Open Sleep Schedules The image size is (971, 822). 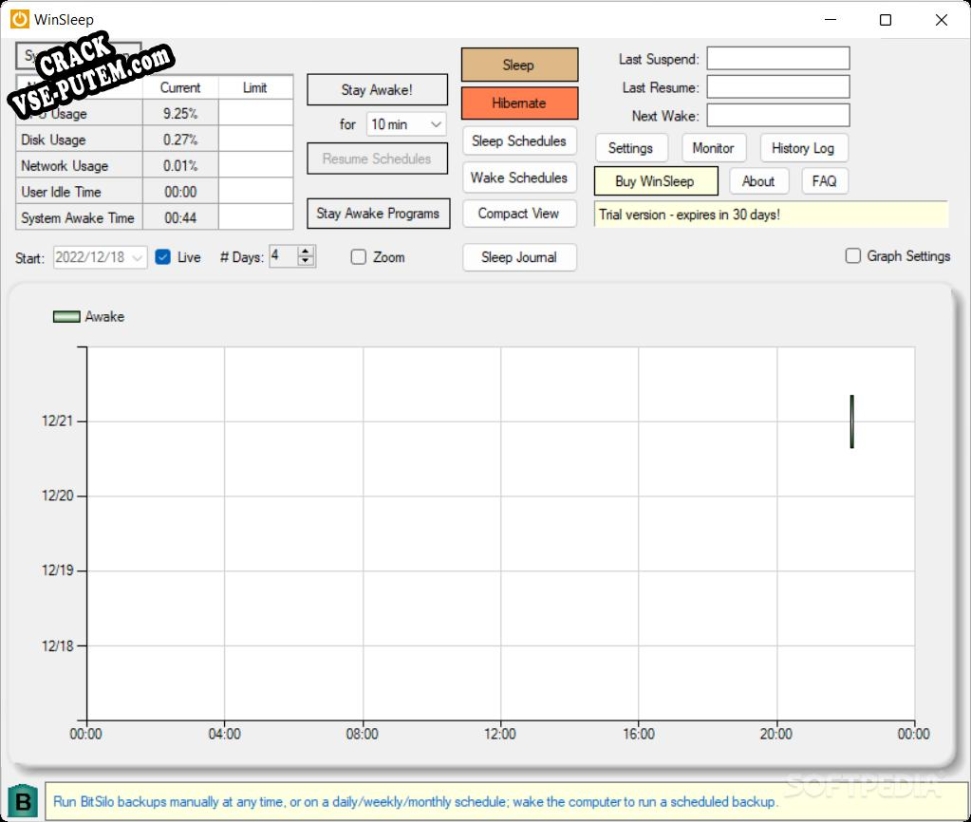tap(519, 141)
